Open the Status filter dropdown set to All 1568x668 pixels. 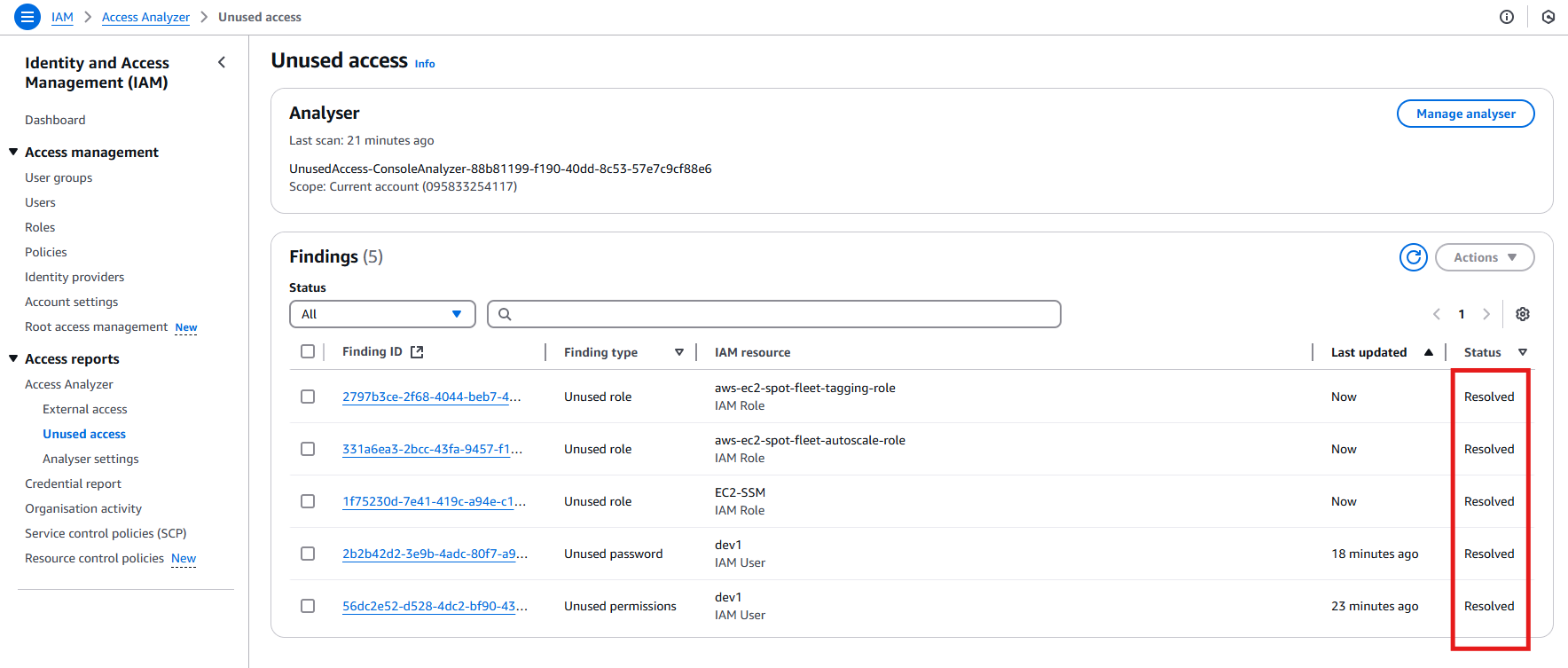coord(382,314)
